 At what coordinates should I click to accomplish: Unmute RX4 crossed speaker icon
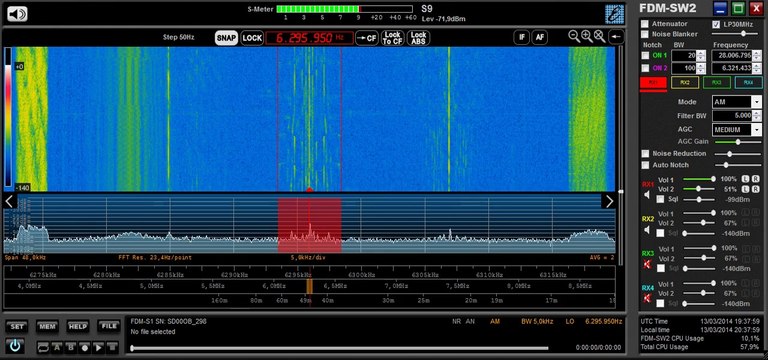pyautogui.click(x=648, y=298)
